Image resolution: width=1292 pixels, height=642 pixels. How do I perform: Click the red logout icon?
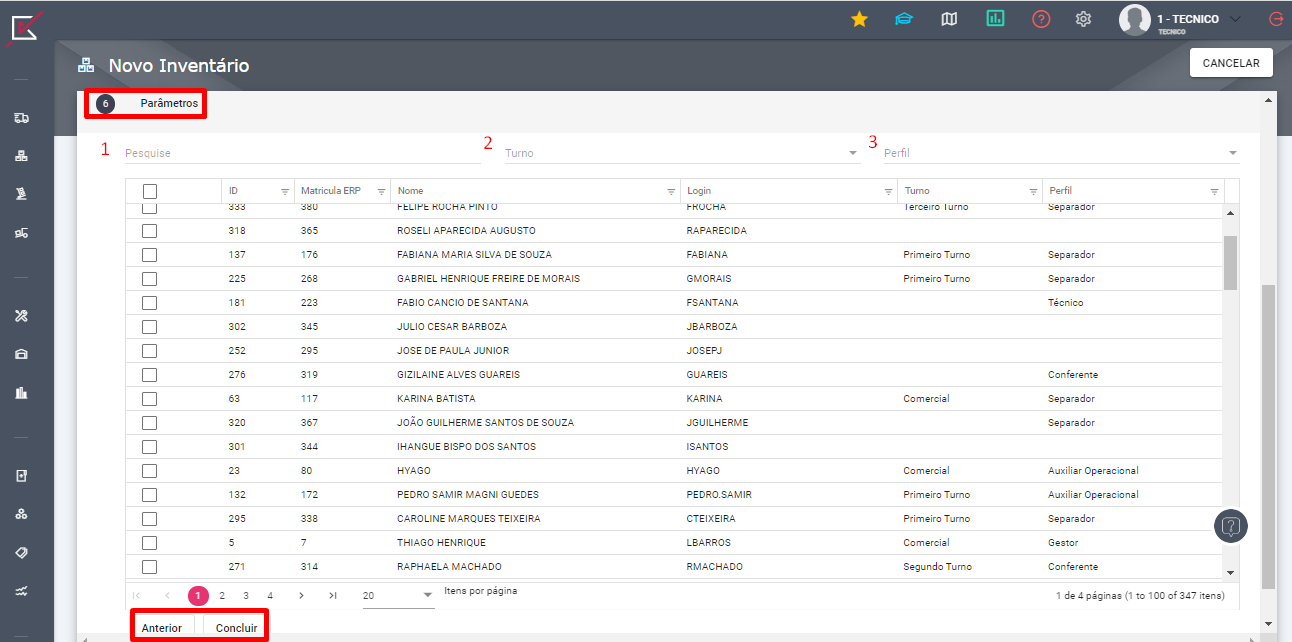tap(1275, 19)
